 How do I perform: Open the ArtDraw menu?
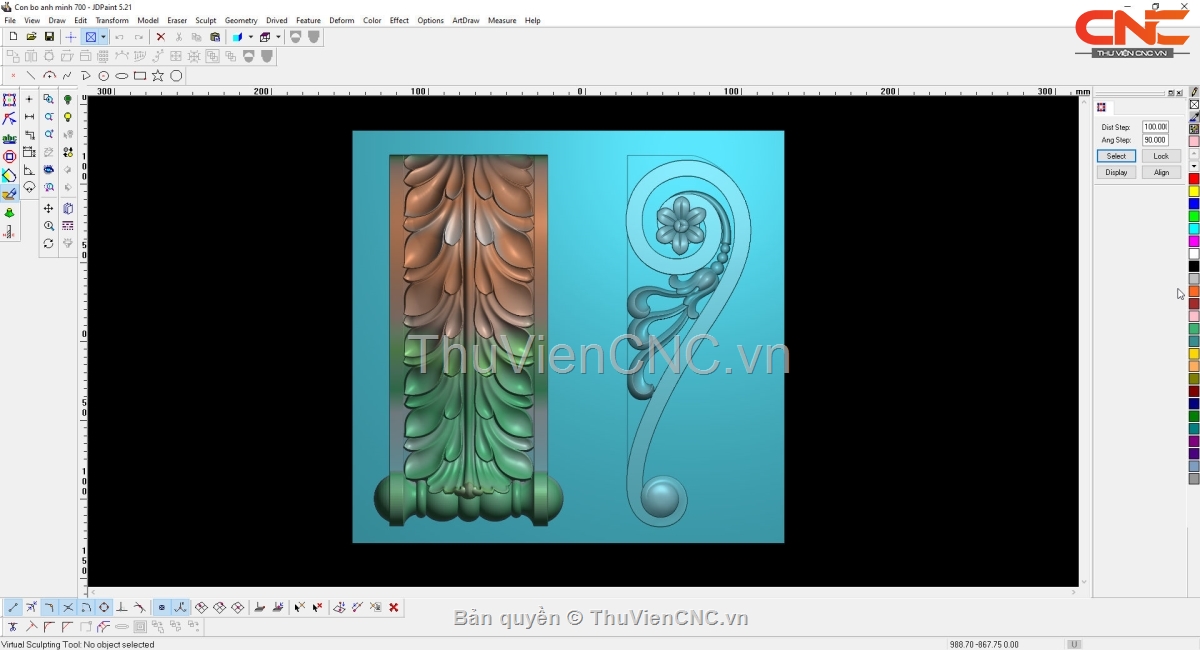point(465,20)
